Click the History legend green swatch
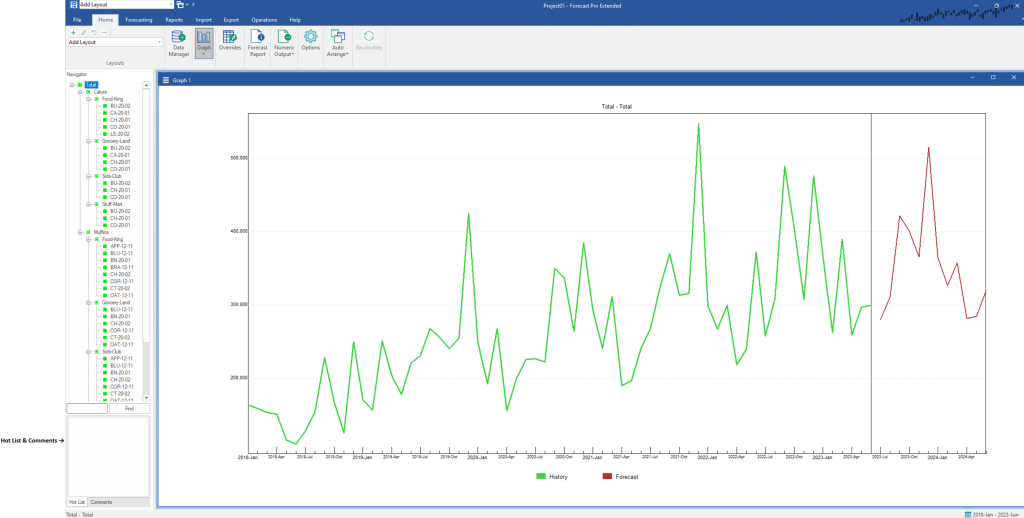The height and width of the screenshot is (518, 1024). click(x=541, y=477)
